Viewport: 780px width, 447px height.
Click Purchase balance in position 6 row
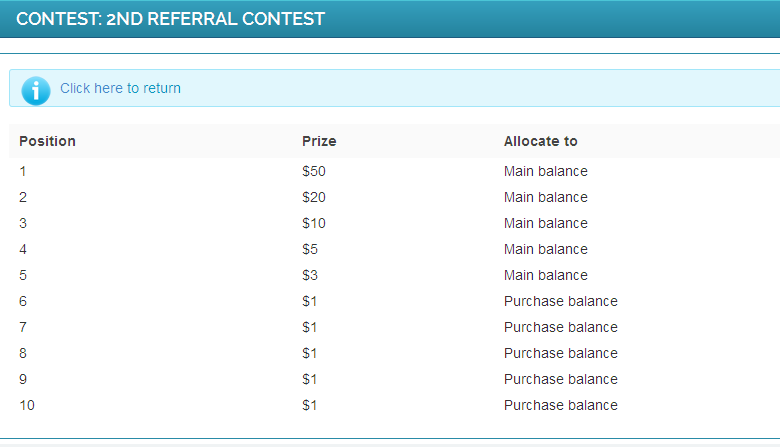coord(560,301)
